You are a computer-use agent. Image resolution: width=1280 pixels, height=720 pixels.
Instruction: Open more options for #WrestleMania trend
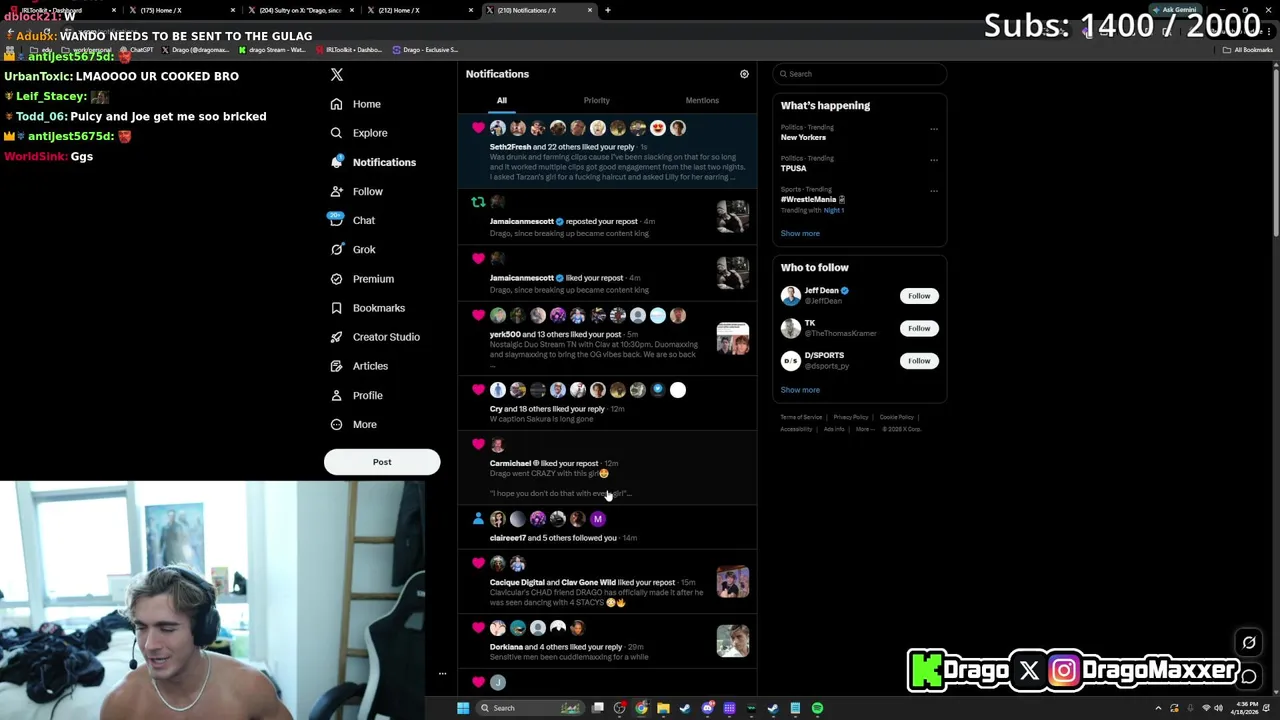934,191
